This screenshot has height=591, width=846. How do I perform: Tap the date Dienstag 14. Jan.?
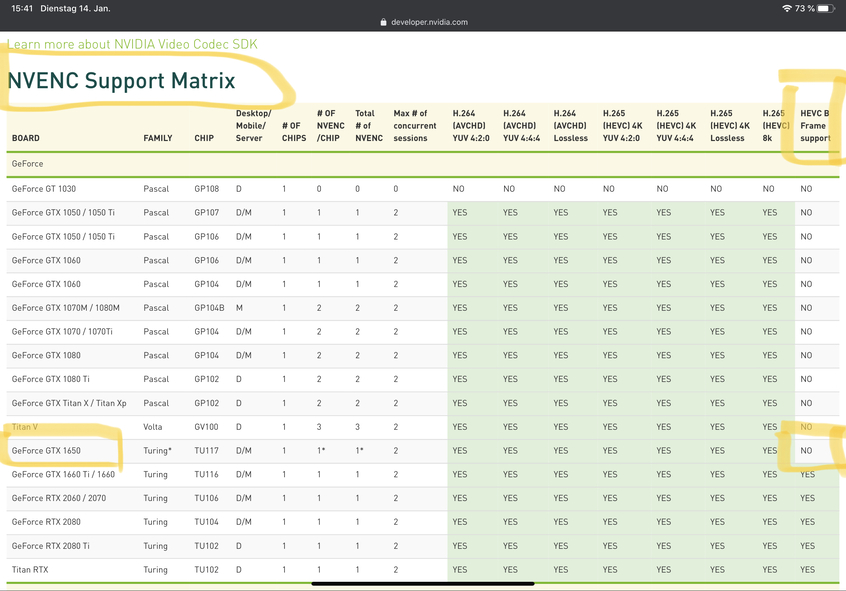coord(76,9)
